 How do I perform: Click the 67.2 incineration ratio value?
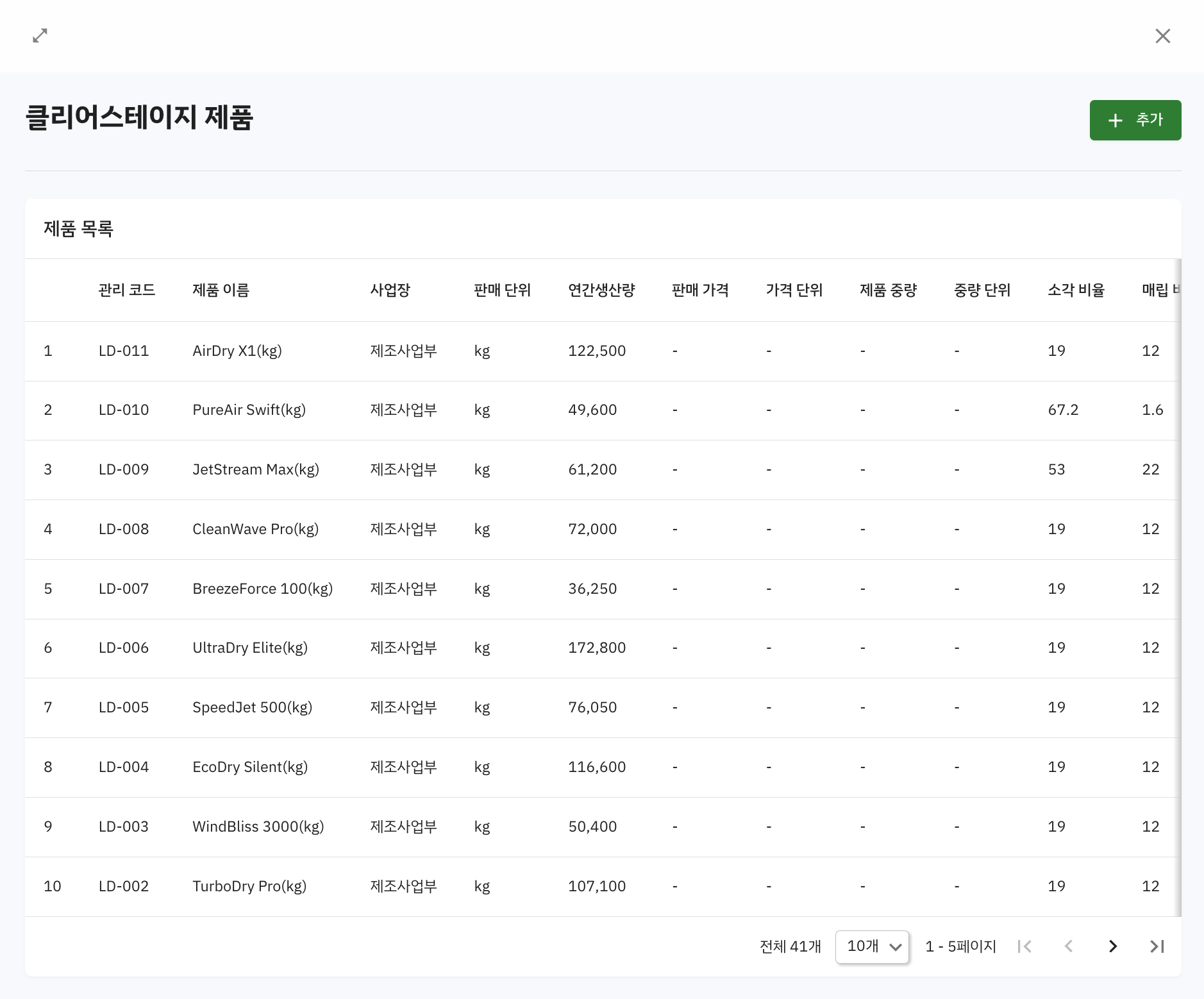(1063, 410)
